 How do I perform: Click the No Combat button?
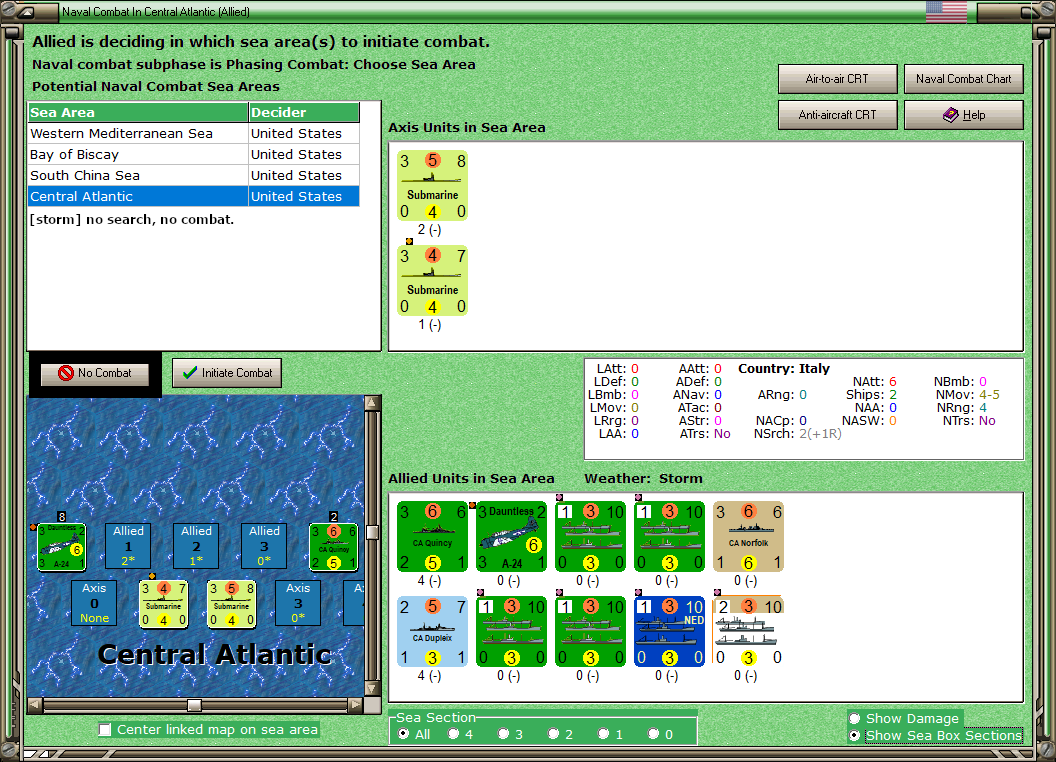click(x=95, y=373)
